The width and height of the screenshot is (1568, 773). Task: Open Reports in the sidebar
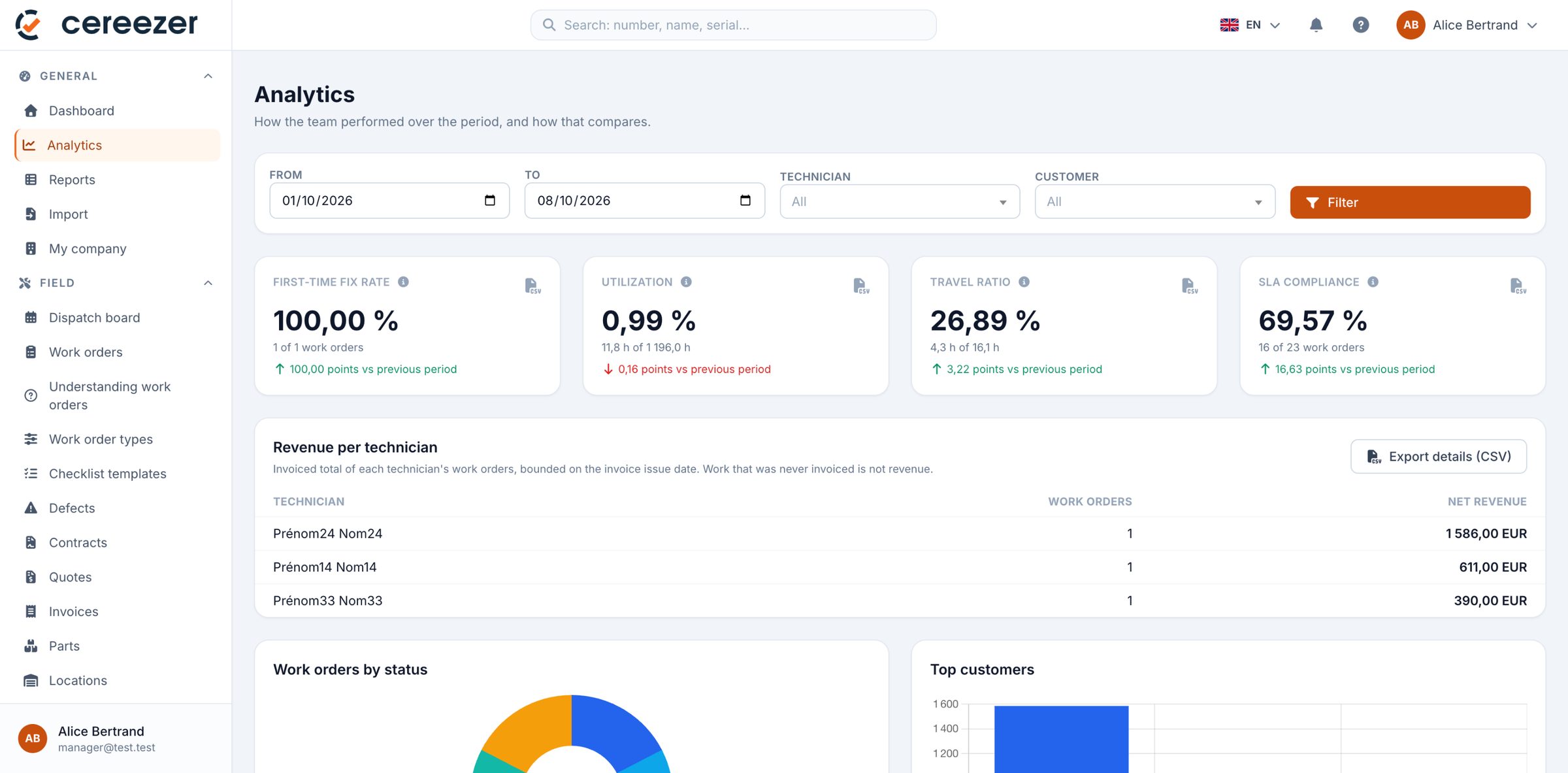(x=117, y=180)
